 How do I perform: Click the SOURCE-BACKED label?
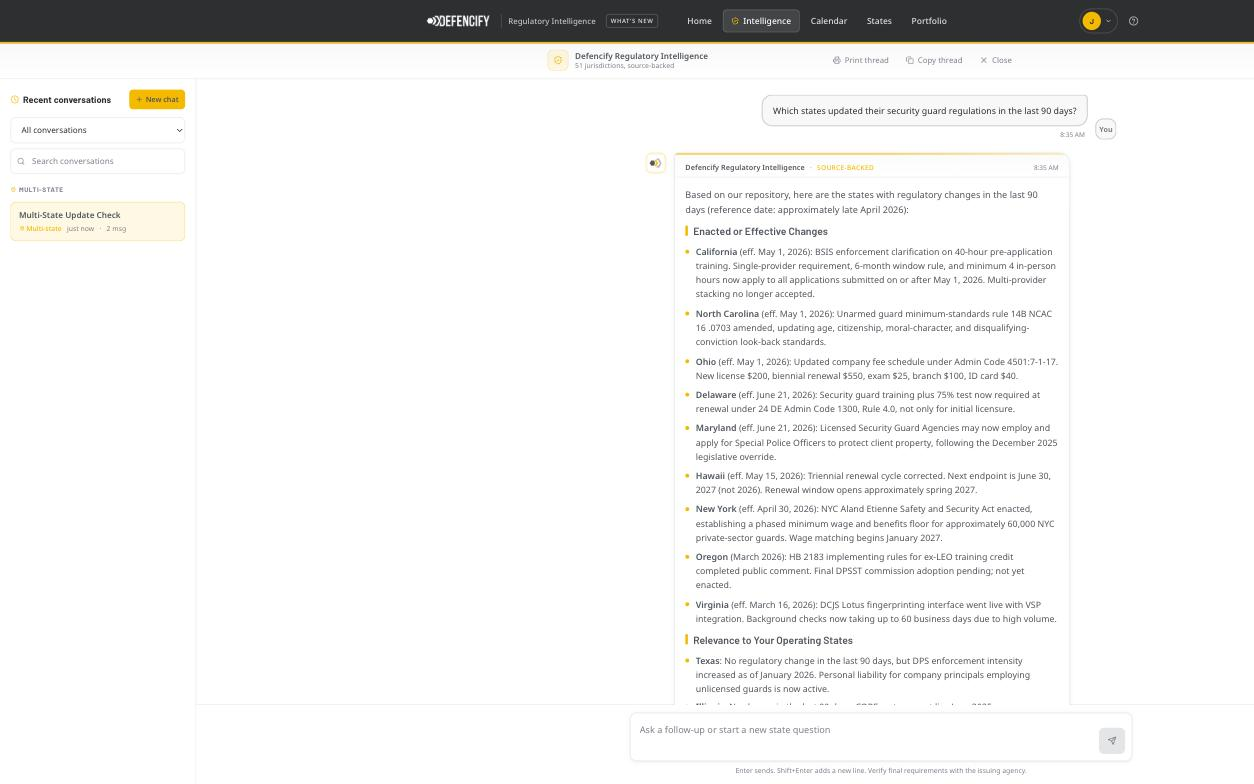coord(845,168)
